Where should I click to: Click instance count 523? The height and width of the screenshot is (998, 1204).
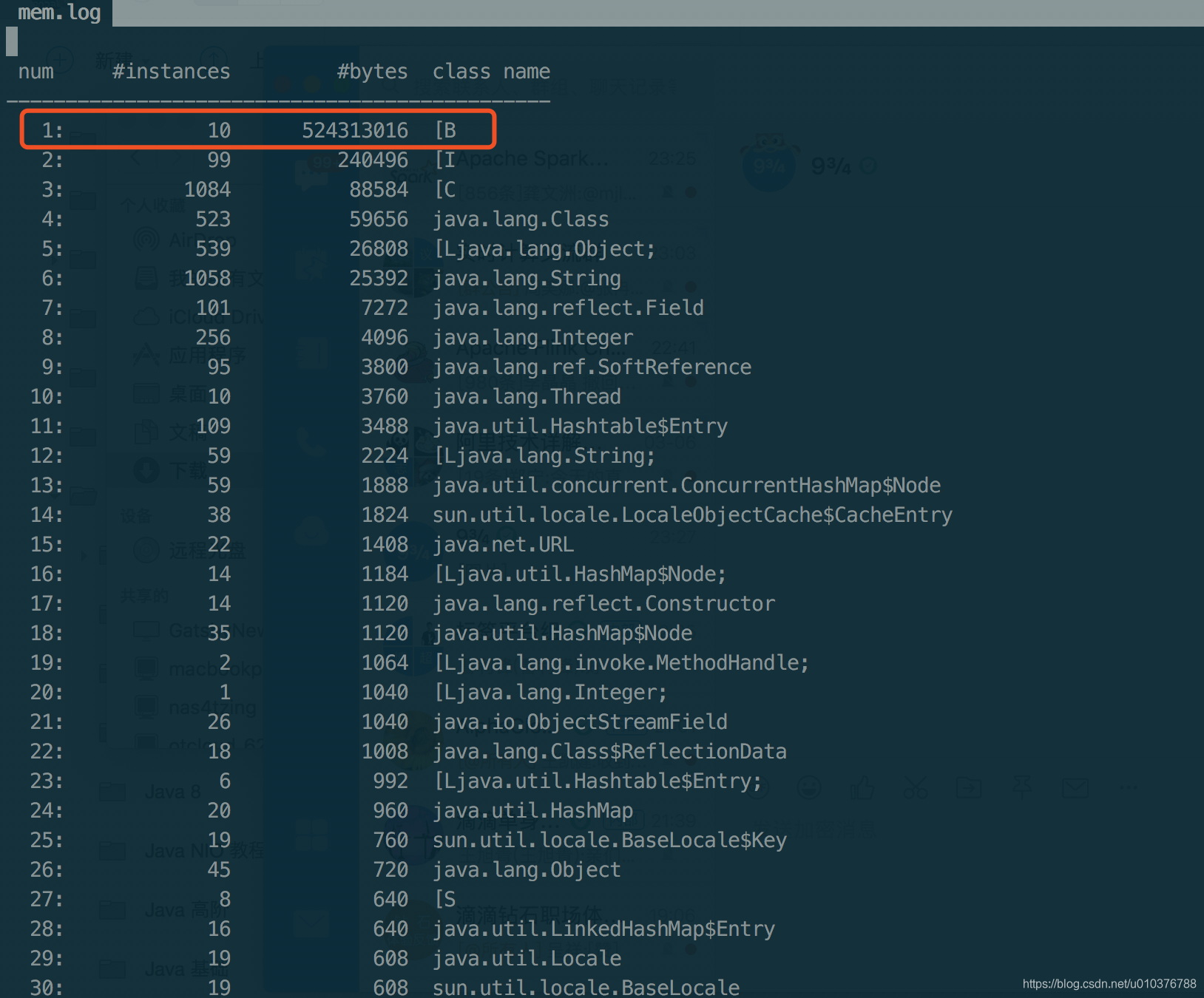(213, 220)
